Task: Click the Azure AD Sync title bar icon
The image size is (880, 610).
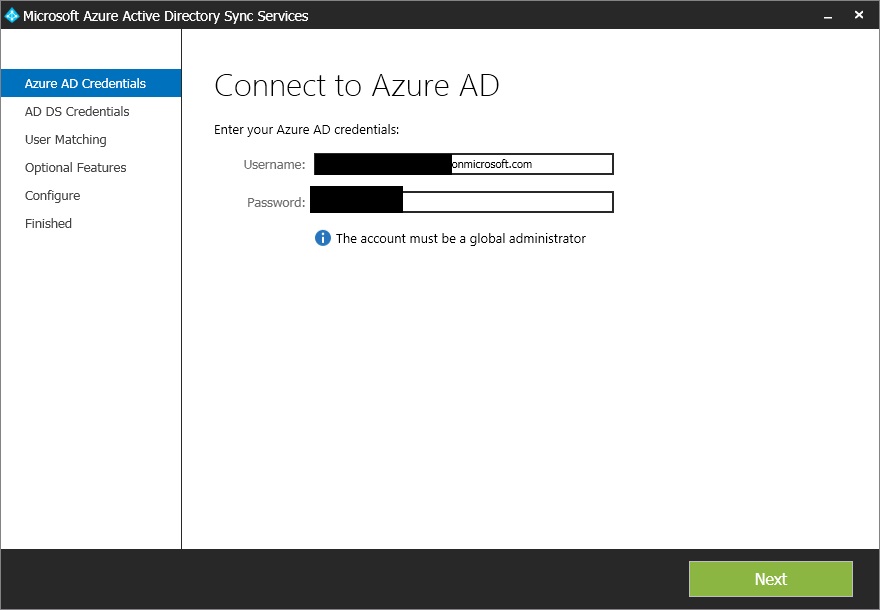Action: pos(12,15)
